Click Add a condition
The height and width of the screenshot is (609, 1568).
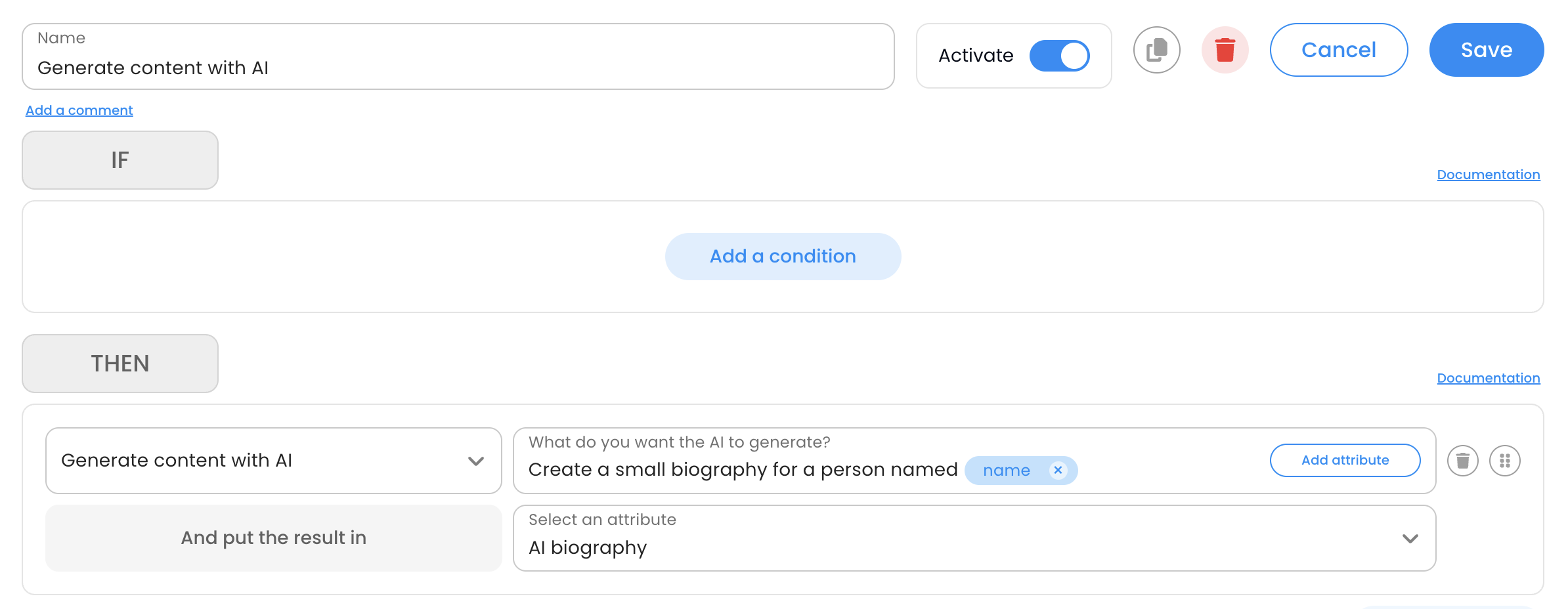click(783, 256)
